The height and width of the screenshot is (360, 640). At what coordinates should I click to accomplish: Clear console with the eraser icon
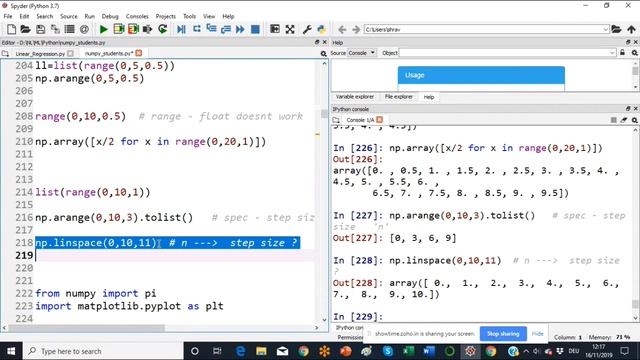pos(624,120)
